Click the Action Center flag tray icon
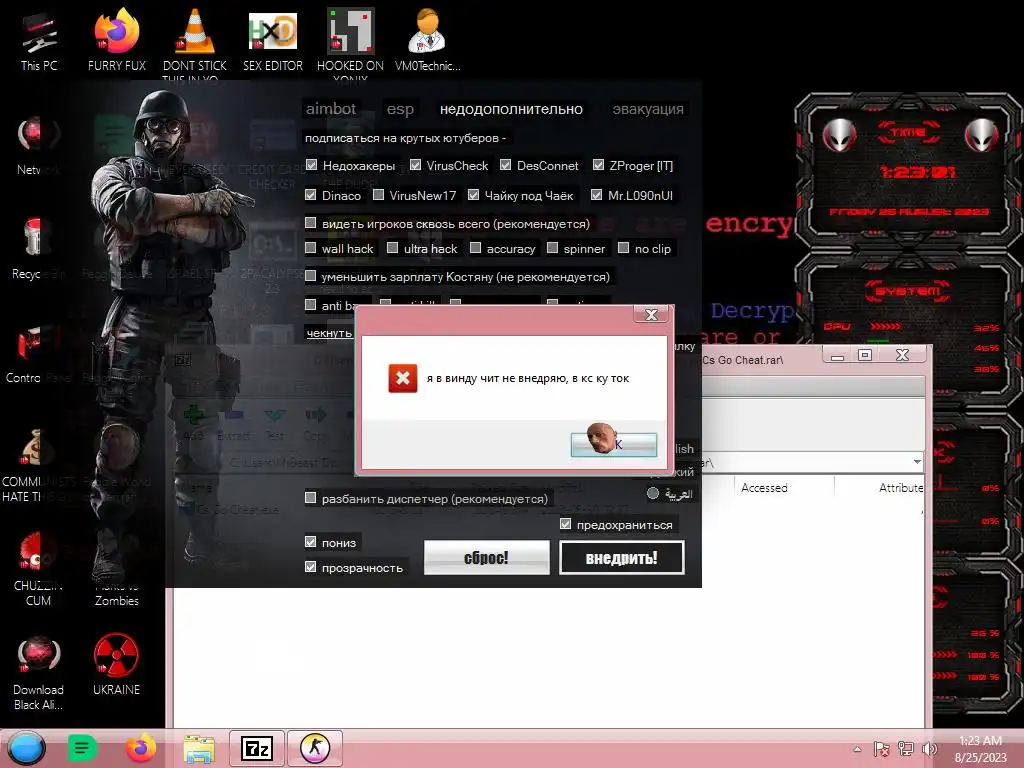The image size is (1024, 768). click(881, 749)
